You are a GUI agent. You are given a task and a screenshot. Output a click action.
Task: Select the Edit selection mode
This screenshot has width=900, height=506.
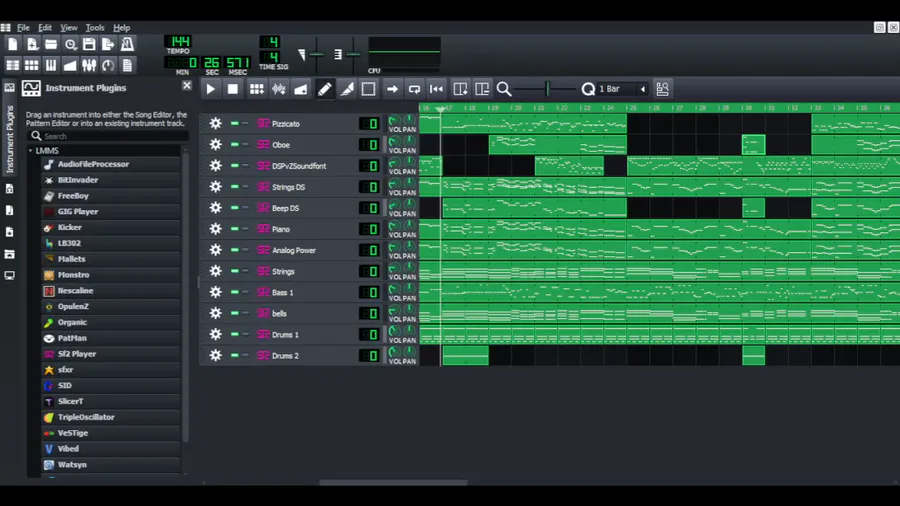[x=368, y=89]
